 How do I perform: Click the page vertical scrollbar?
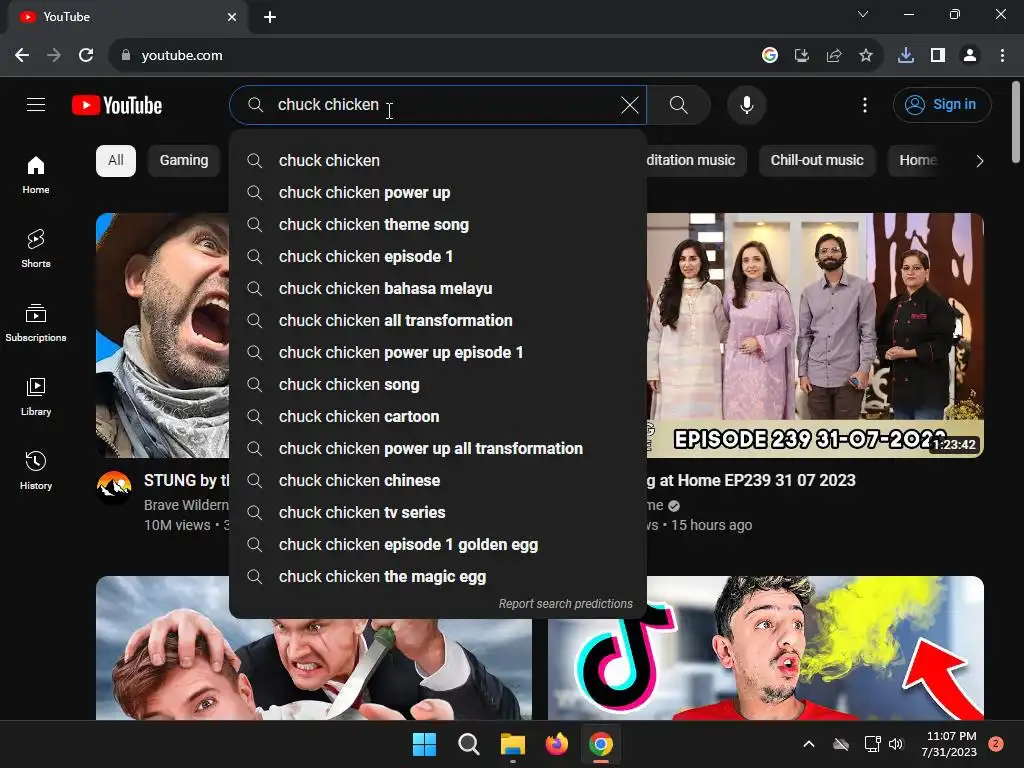(1016, 121)
